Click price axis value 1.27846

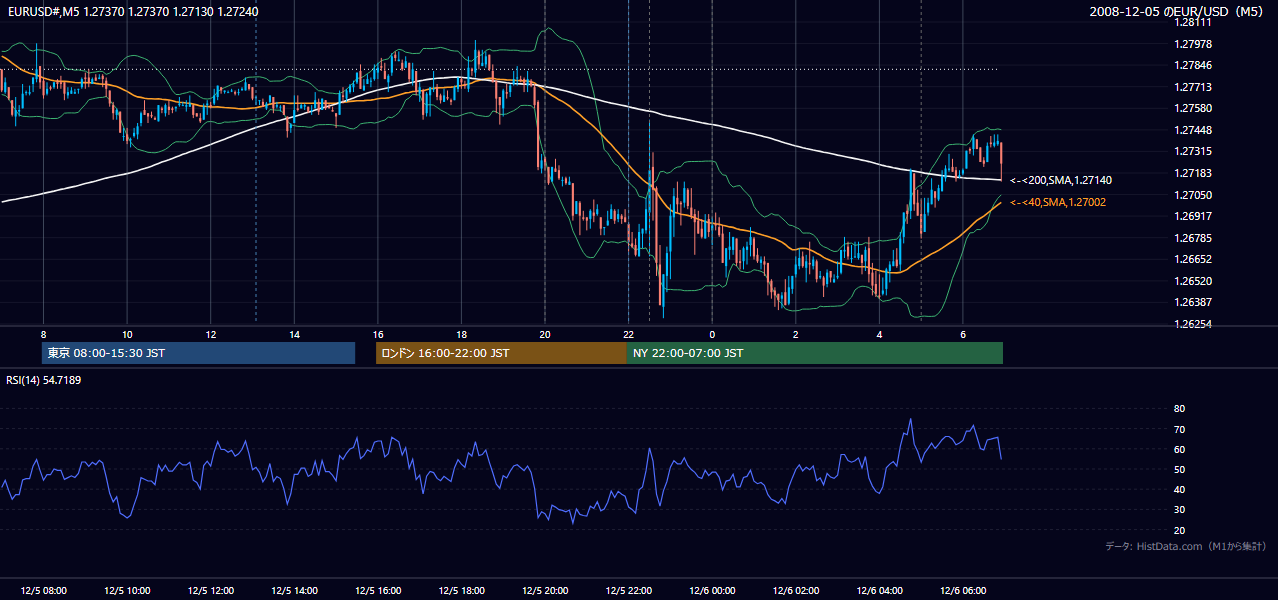pos(1193,65)
